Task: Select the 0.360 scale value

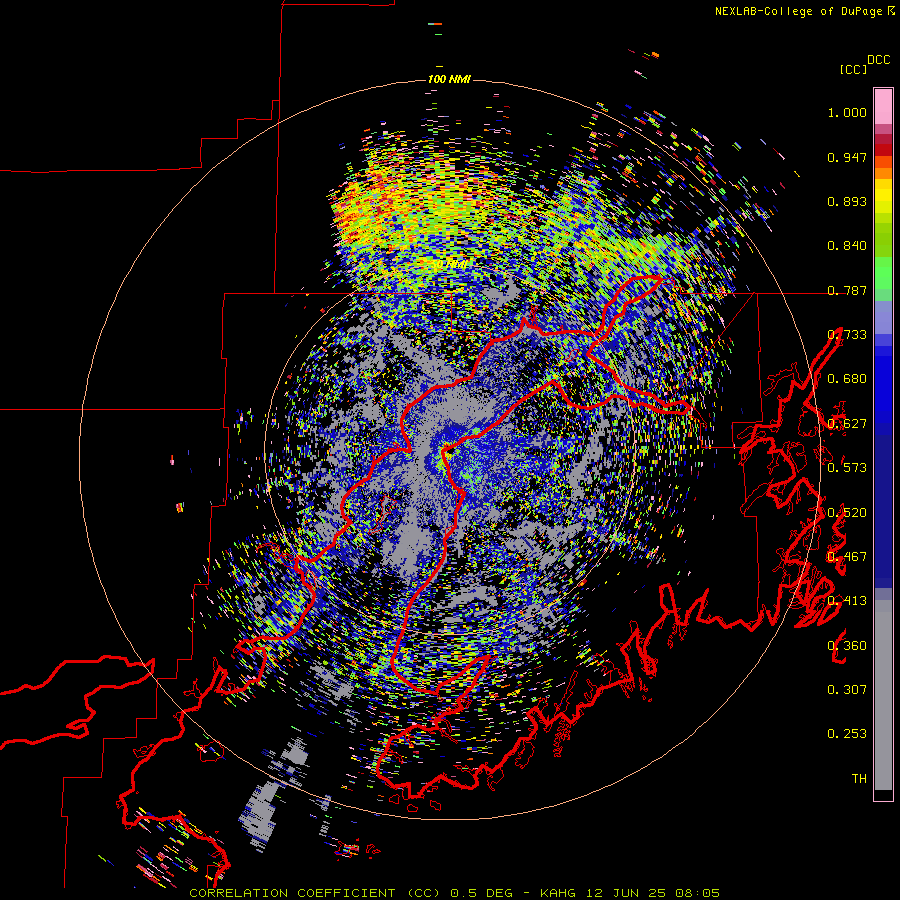Action: click(847, 646)
